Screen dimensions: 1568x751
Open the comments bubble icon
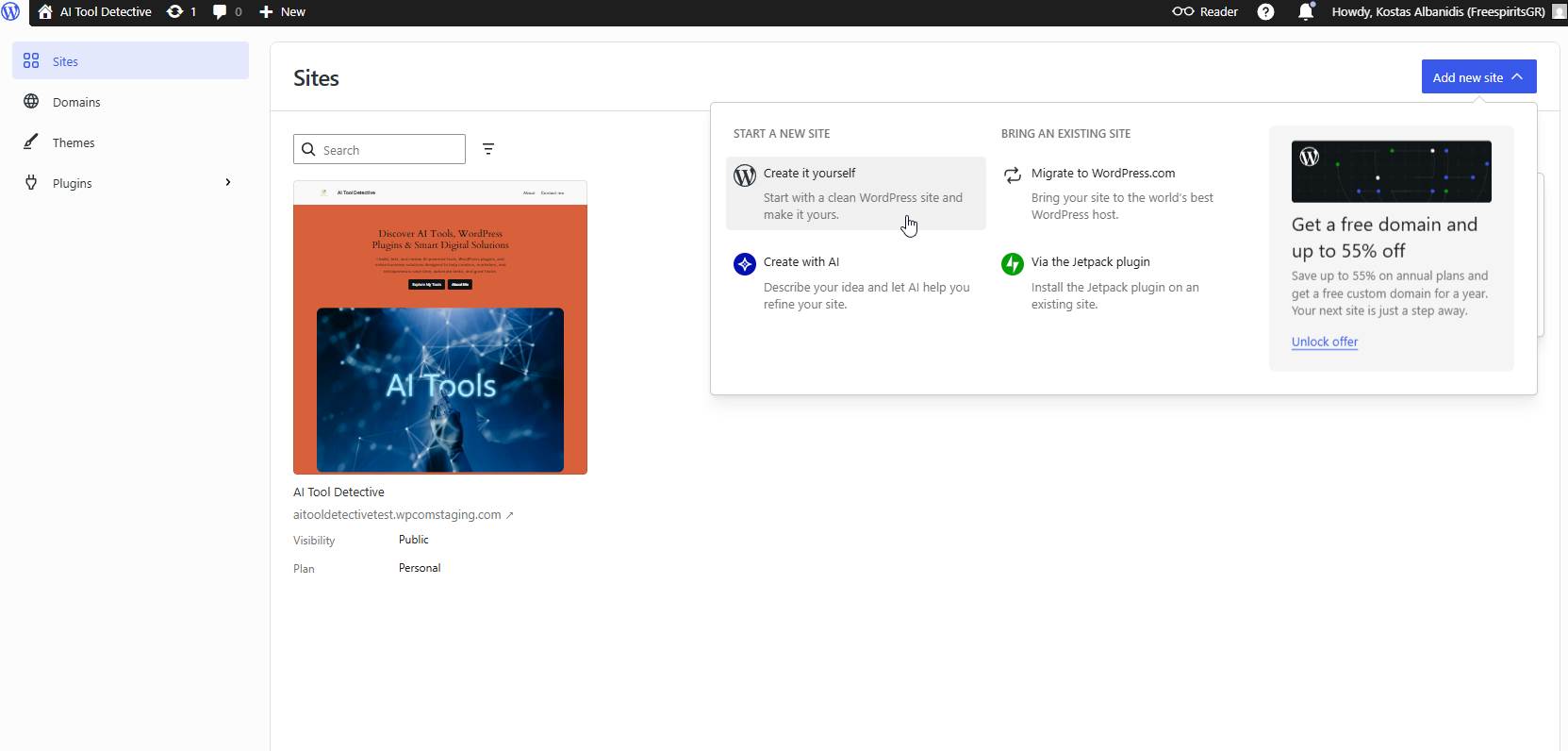point(220,12)
